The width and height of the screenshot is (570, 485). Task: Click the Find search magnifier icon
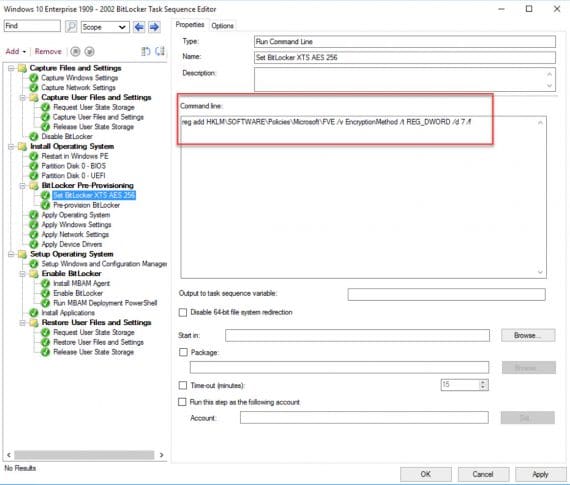click(x=71, y=27)
